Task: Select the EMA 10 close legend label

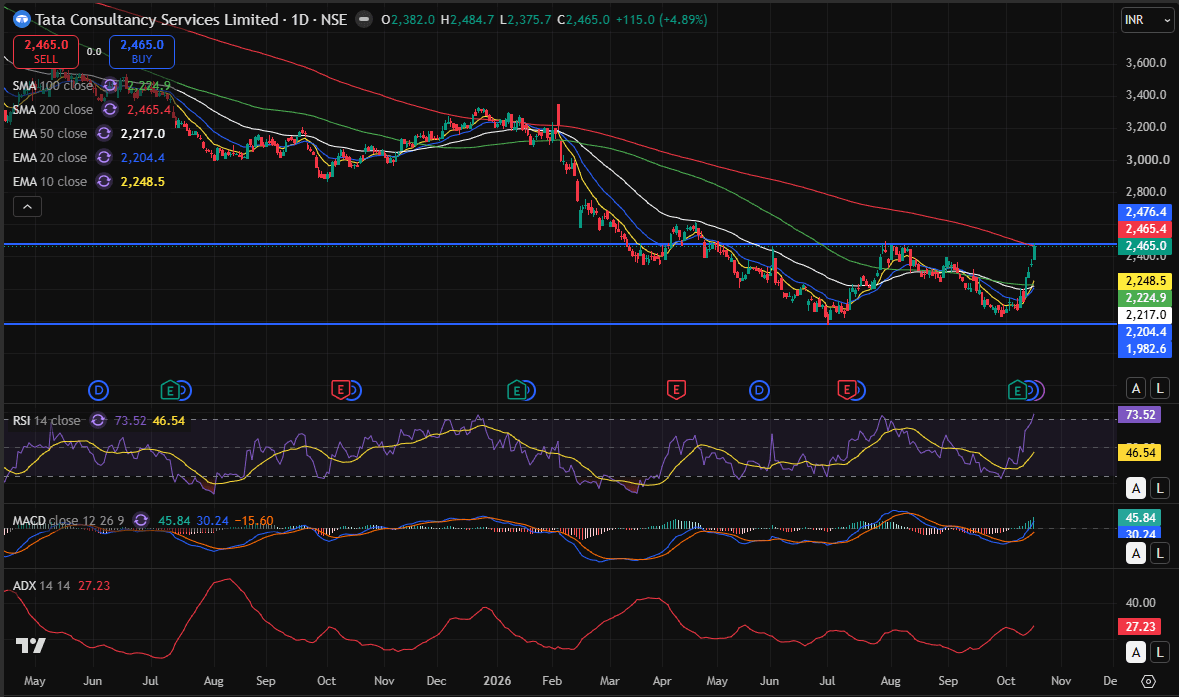Action: click(x=50, y=182)
